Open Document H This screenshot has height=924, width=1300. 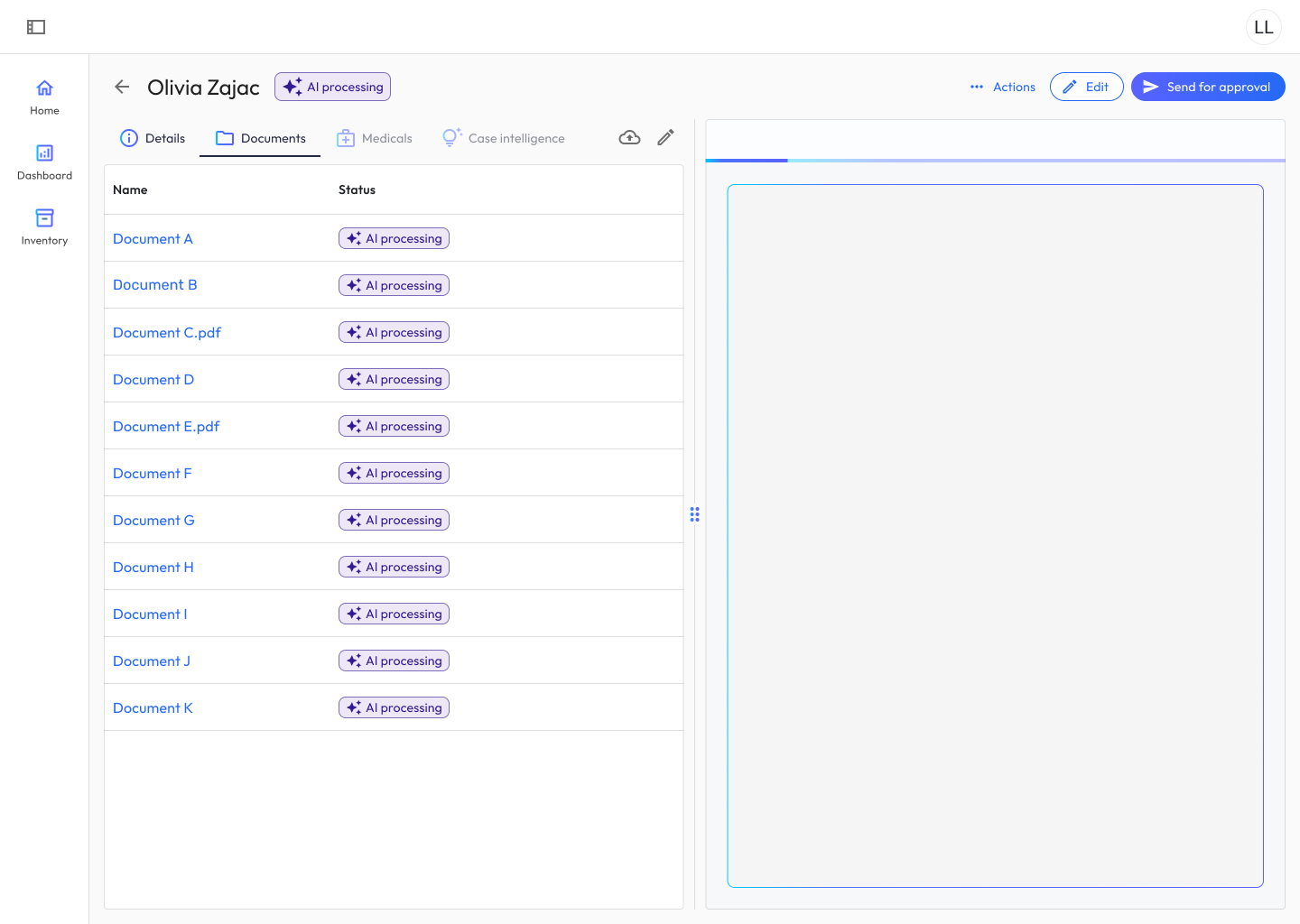(x=153, y=567)
